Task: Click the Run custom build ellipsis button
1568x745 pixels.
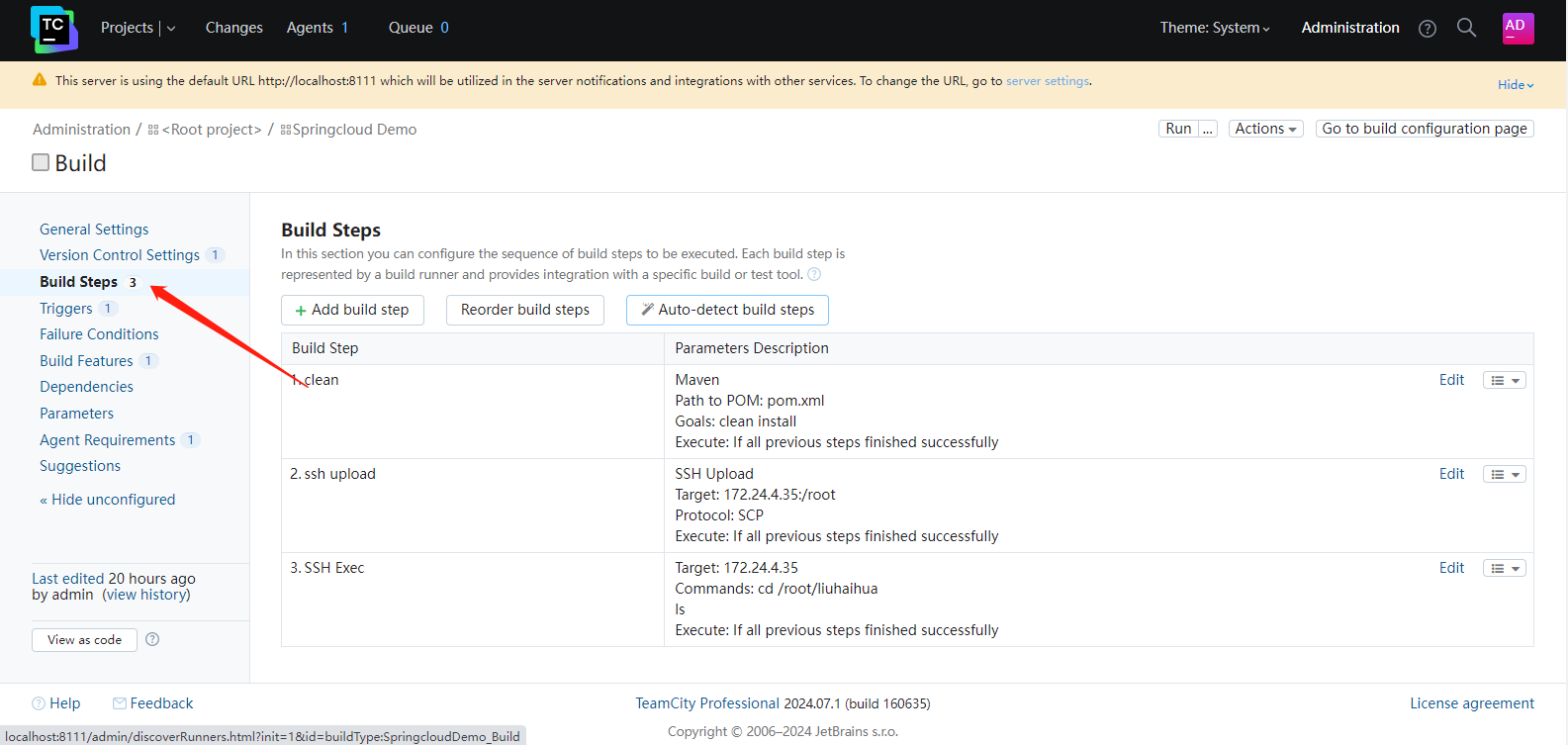Action: 1207,129
